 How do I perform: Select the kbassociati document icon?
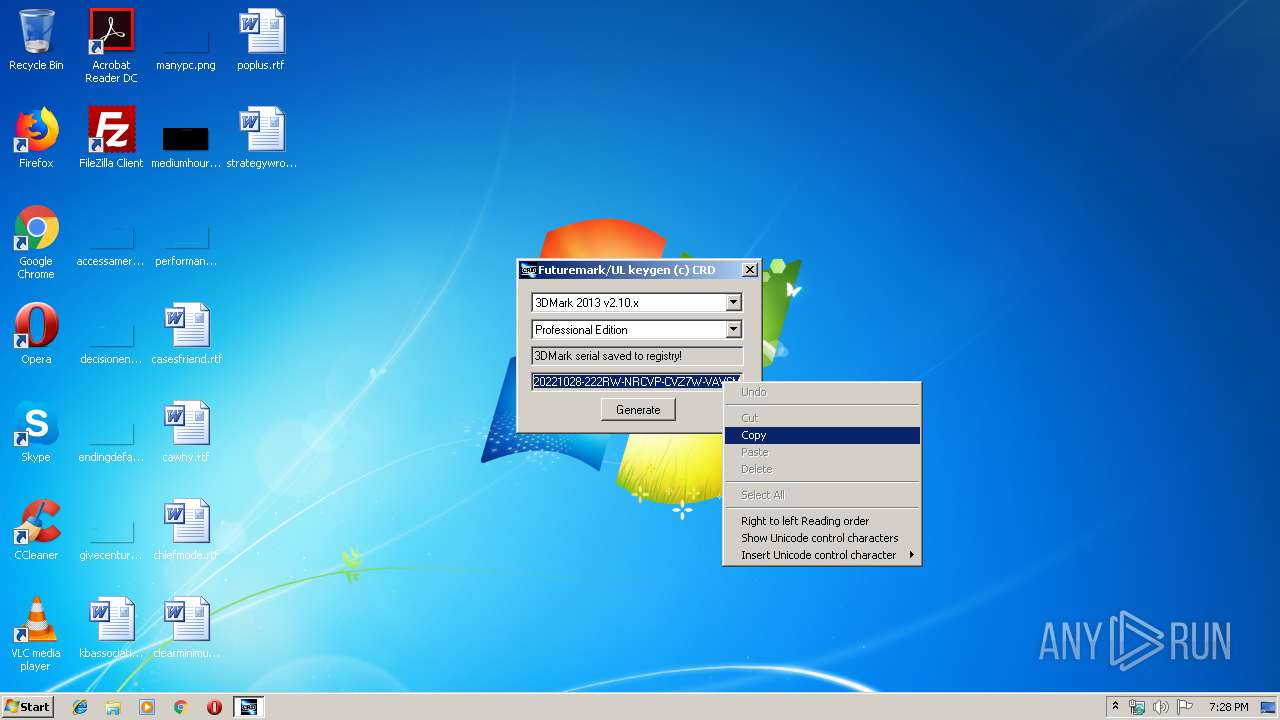(x=111, y=628)
